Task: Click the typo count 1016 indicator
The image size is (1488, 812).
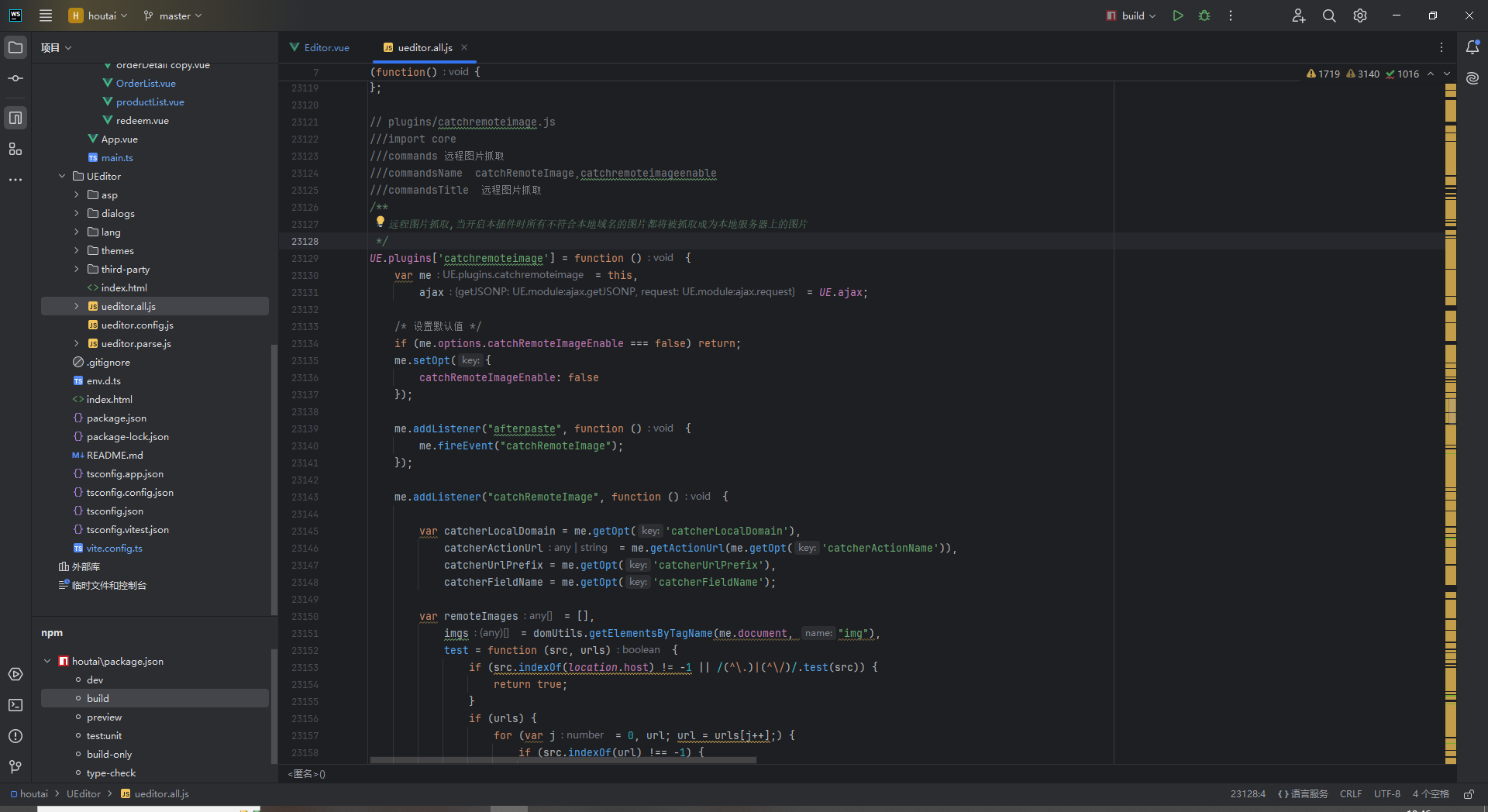Action: tap(1403, 74)
